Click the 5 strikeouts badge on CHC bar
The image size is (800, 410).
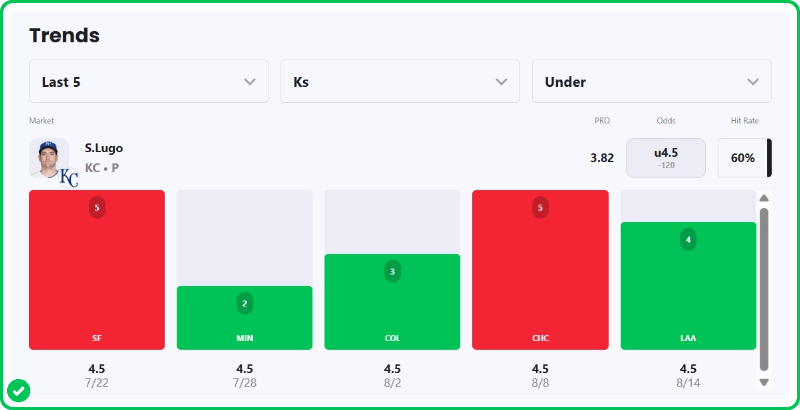(x=540, y=208)
